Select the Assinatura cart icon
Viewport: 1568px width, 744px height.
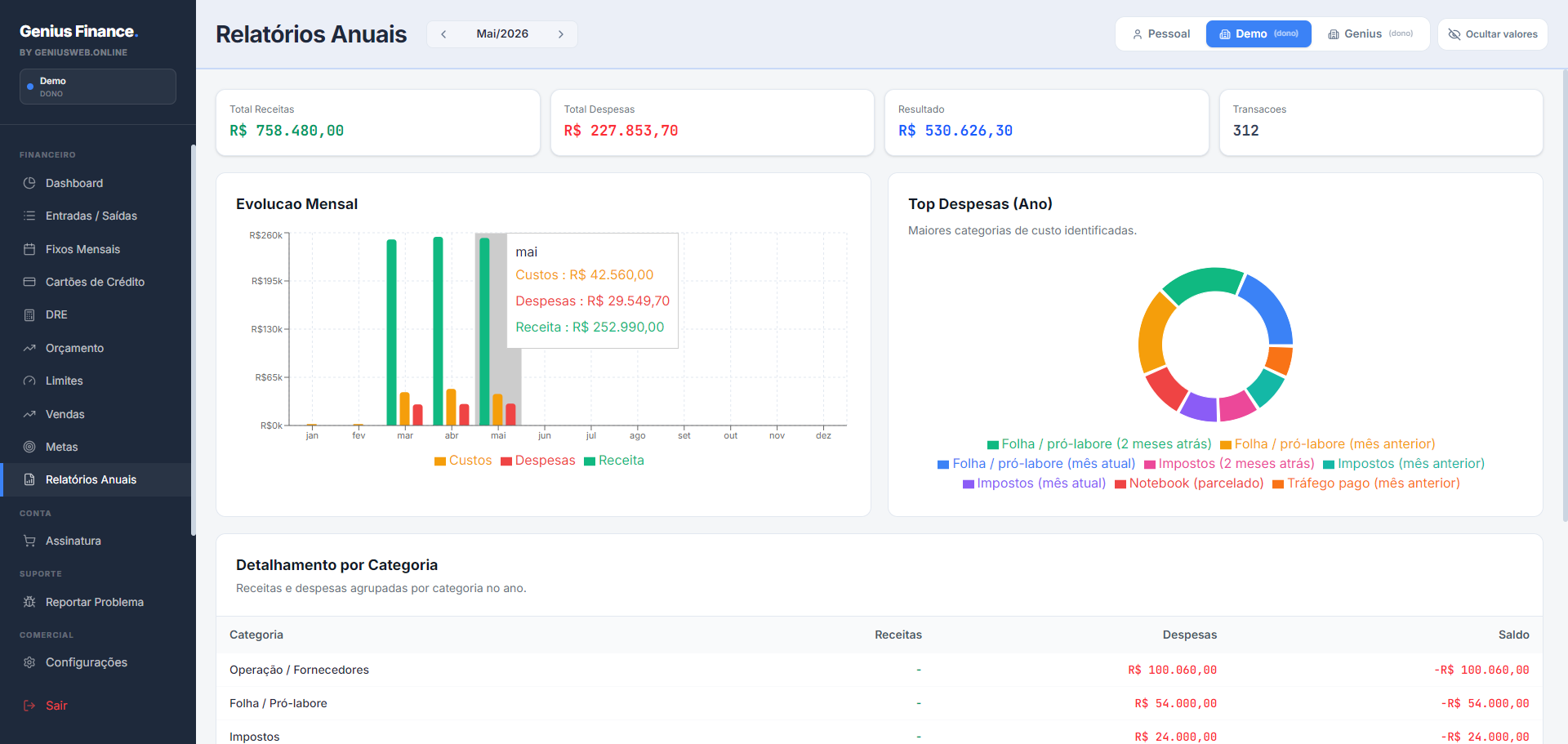point(29,541)
